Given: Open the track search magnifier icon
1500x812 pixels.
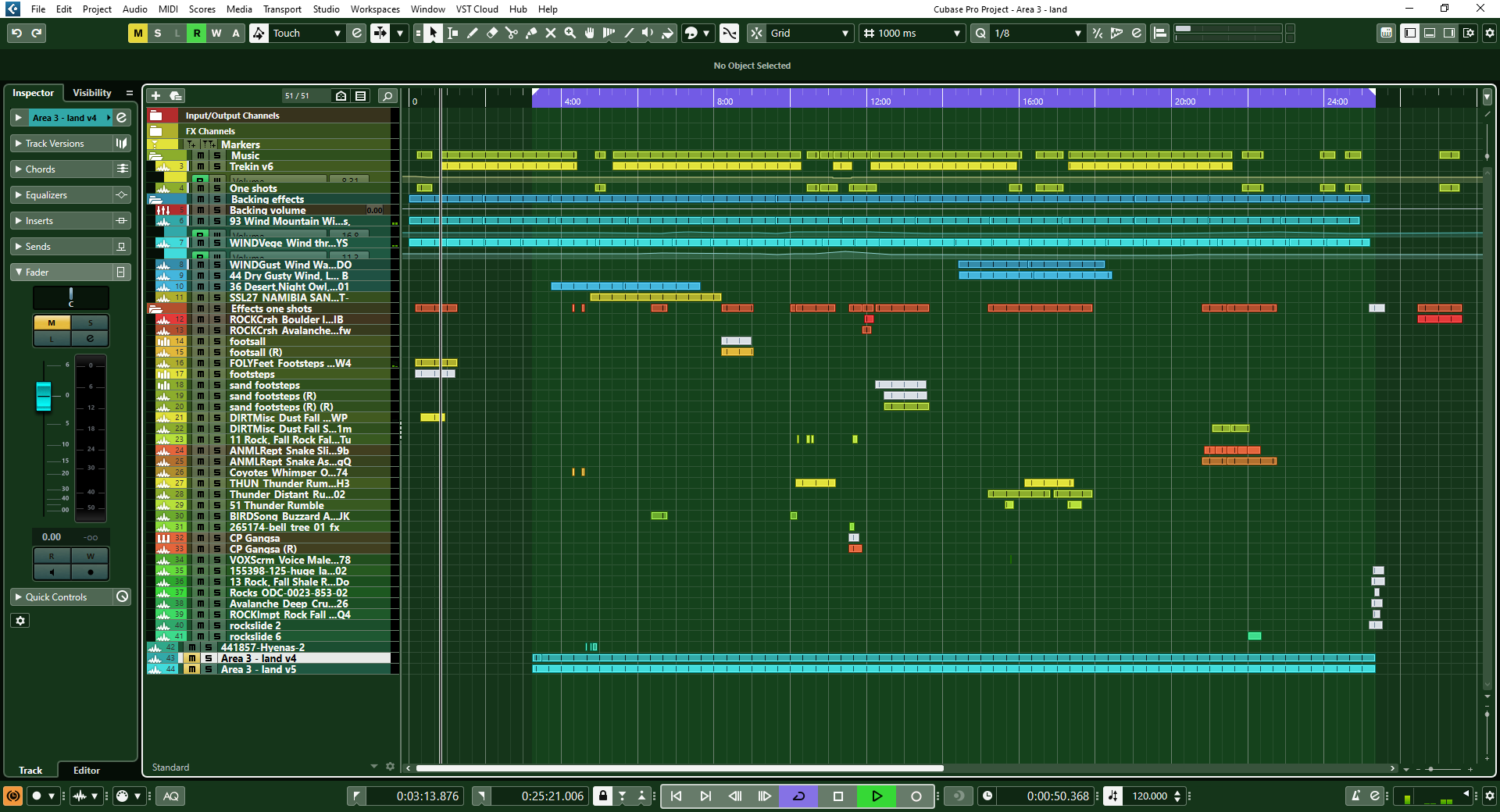Looking at the screenshot, I should pyautogui.click(x=387, y=95).
